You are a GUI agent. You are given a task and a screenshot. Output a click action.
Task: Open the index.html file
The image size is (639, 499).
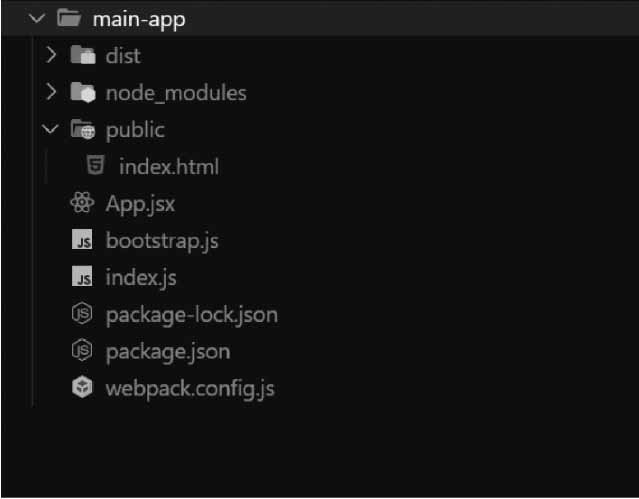point(168,166)
